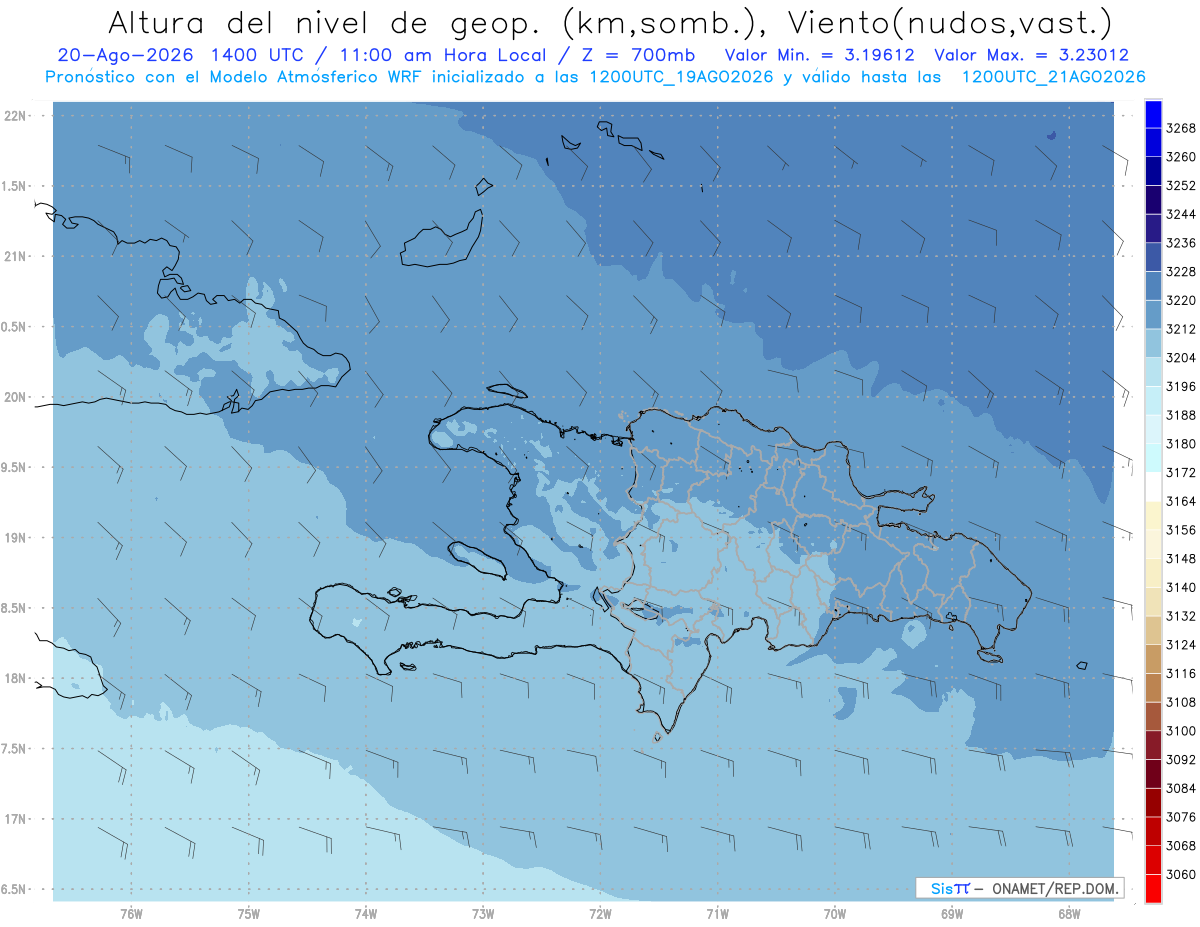Click the colorbar label 3228
This screenshot has width=1200, height=927.
click(x=1181, y=271)
